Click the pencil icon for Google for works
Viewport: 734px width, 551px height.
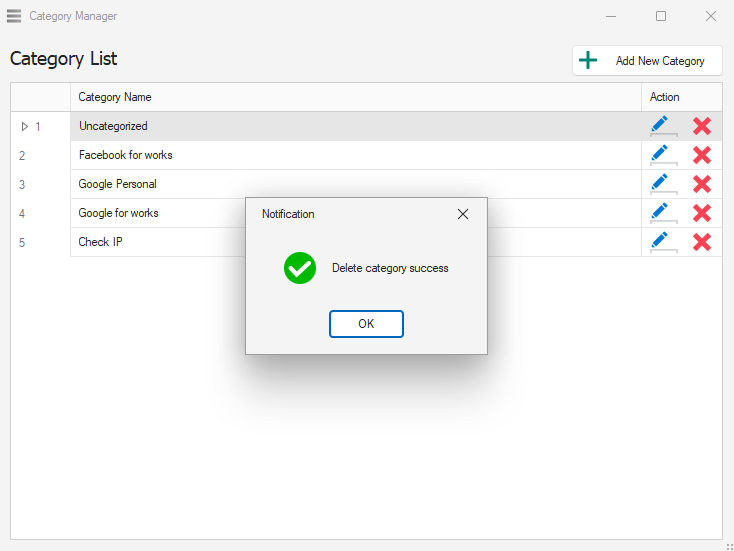(x=660, y=213)
